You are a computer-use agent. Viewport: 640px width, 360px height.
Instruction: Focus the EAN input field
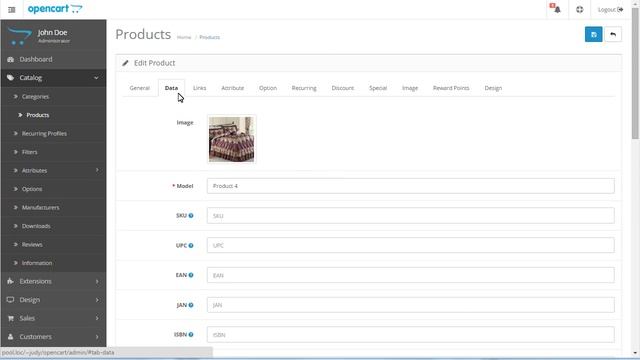[411, 275]
